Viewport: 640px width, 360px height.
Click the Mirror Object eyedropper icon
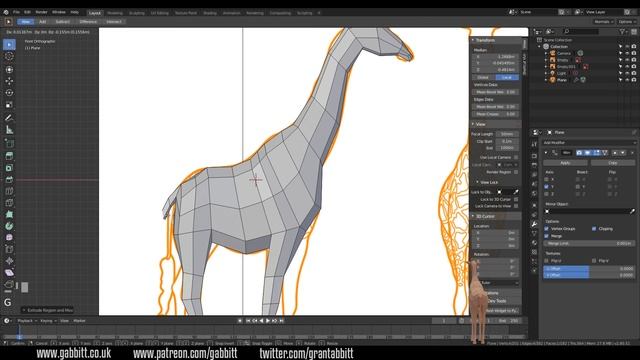click(632, 211)
